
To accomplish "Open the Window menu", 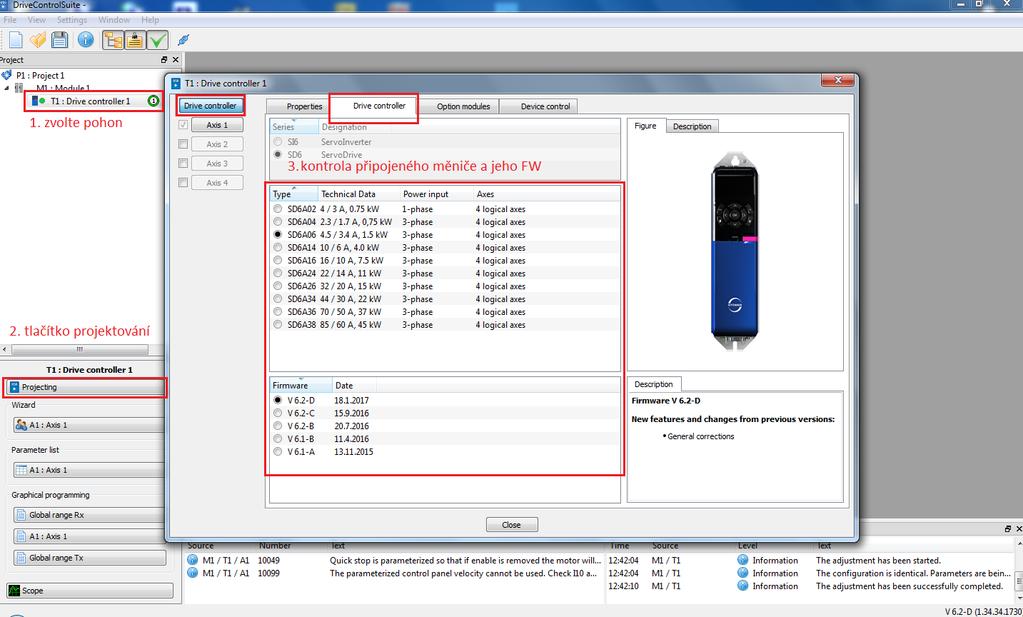I will coord(114,20).
